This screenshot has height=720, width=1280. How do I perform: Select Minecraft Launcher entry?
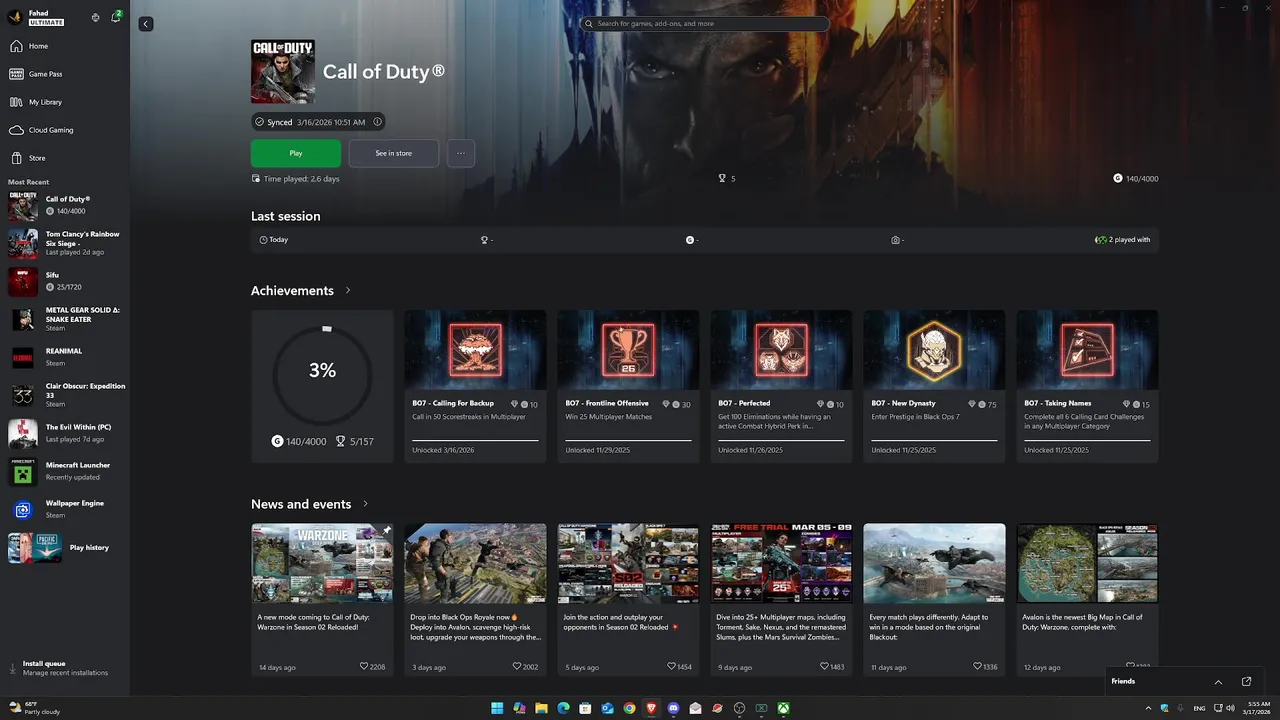point(65,471)
